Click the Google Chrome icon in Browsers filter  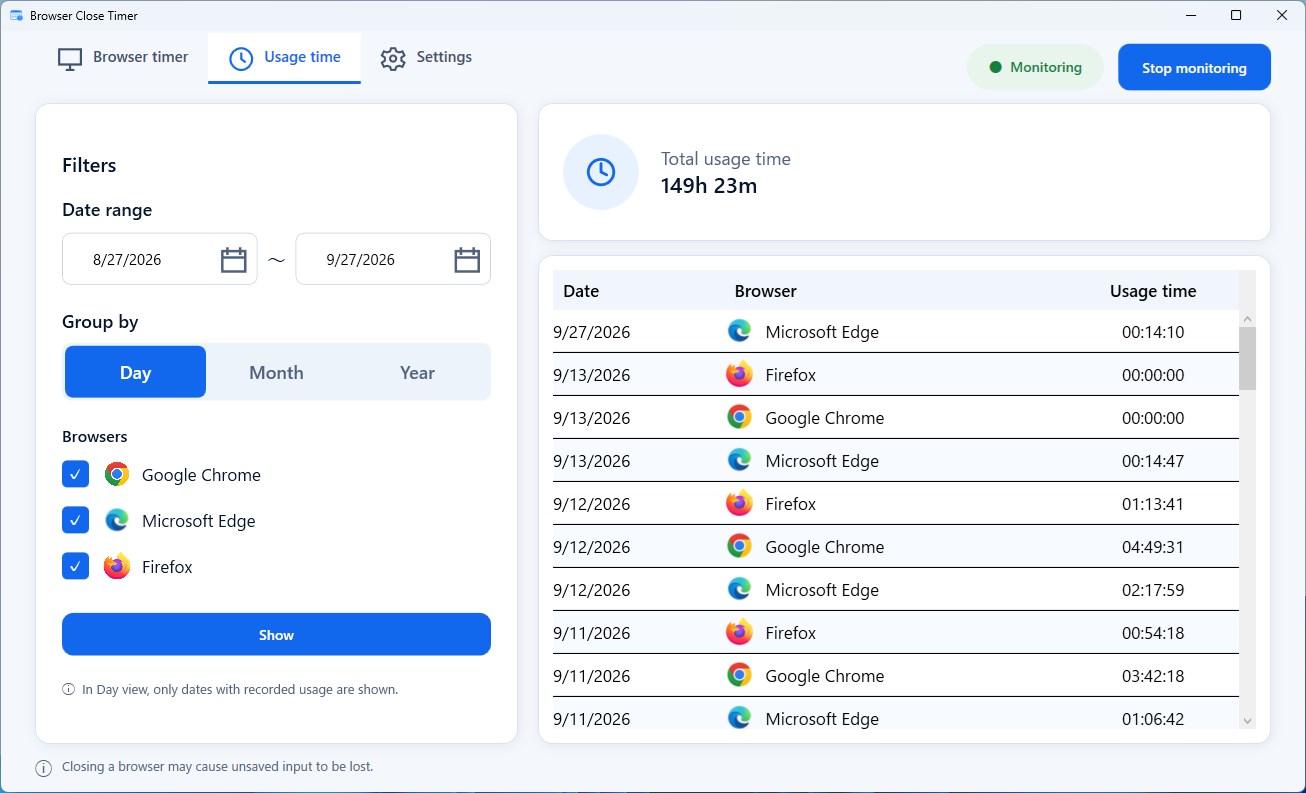tap(117, 474)
